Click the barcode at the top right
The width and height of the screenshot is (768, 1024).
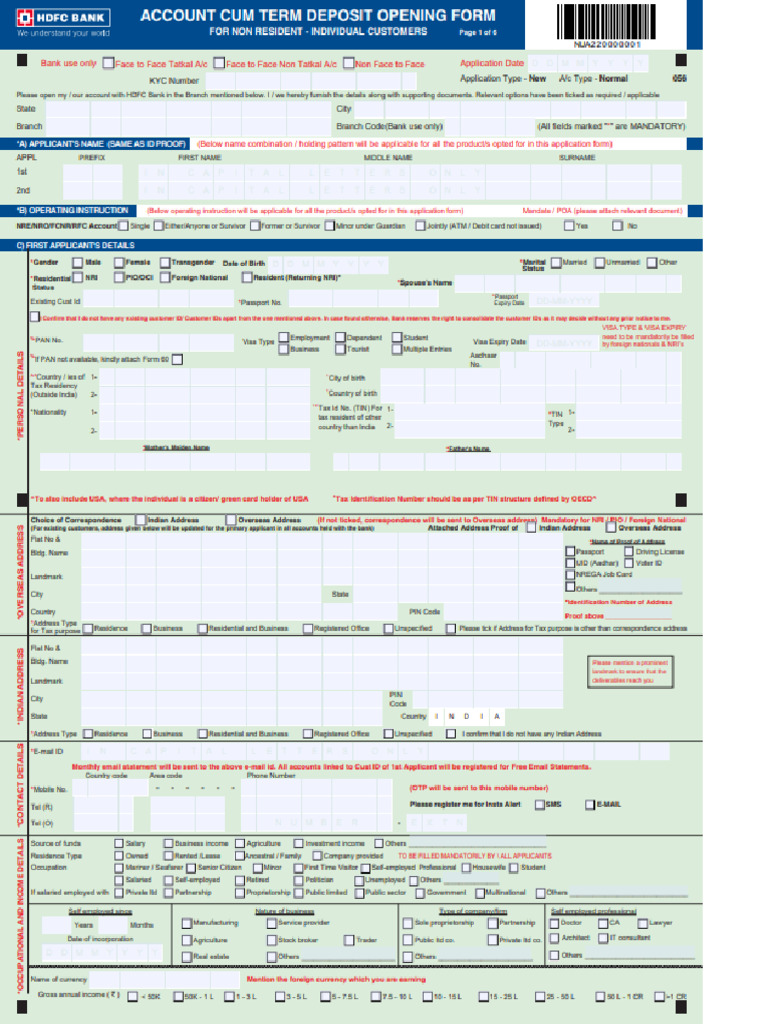coord(606,22)
